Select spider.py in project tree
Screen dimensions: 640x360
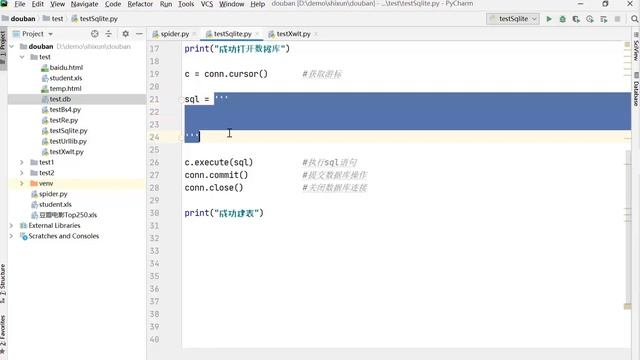53,194
